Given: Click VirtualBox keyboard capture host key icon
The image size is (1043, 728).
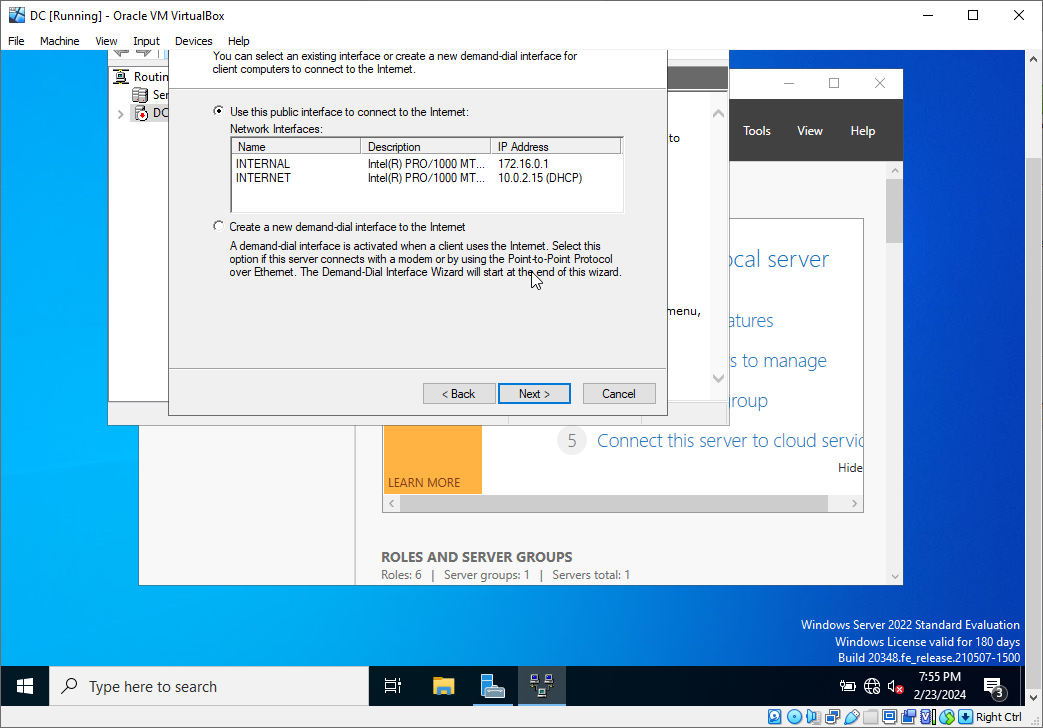Looking at the screenshot, I should pos(966,717).
